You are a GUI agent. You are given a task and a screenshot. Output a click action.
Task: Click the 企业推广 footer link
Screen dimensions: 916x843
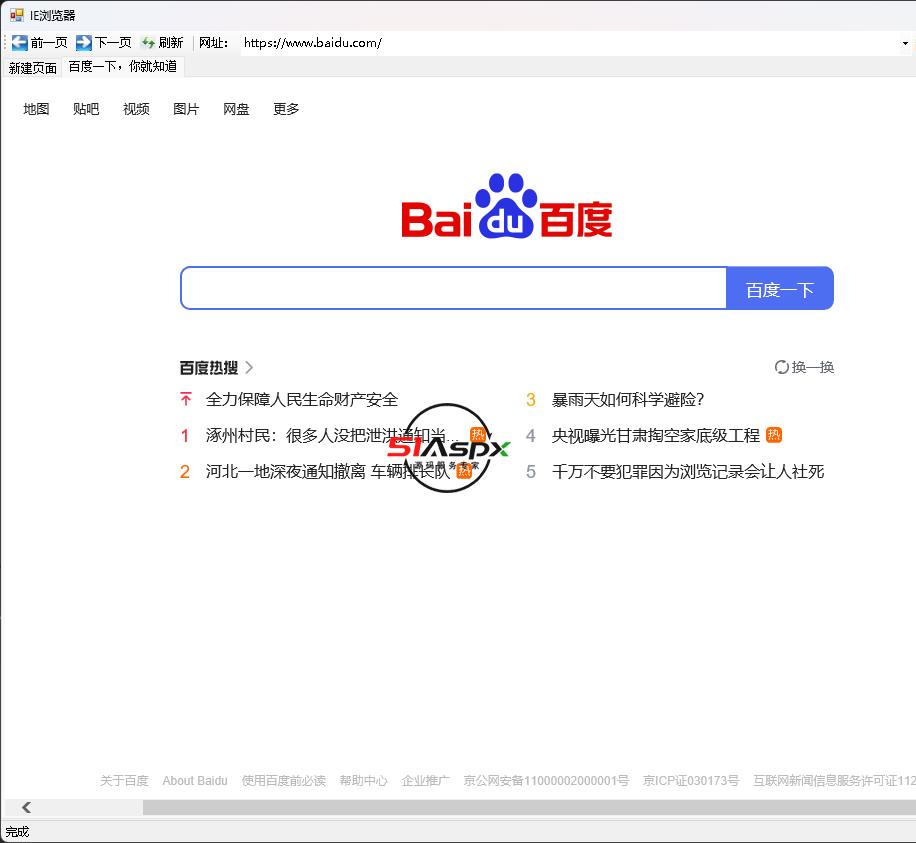click(425, 780)
